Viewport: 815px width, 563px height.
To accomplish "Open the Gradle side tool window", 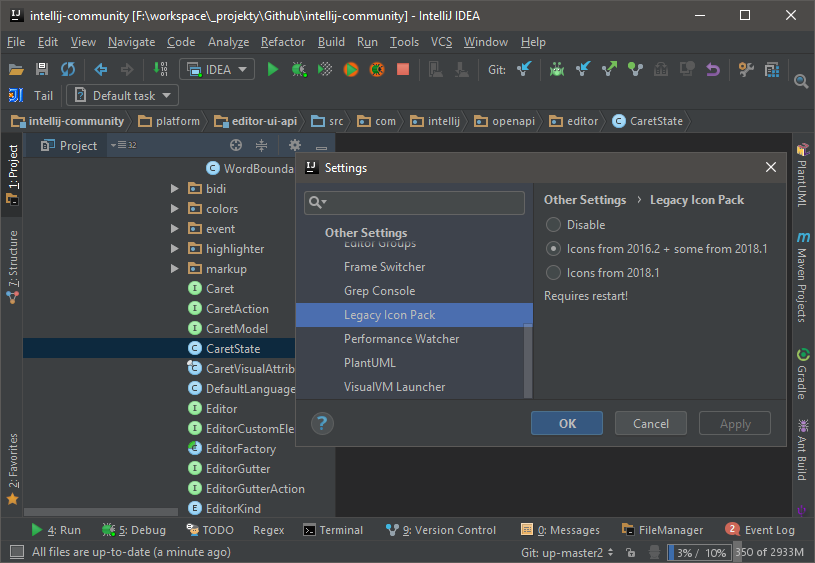I will pos(803,373).
